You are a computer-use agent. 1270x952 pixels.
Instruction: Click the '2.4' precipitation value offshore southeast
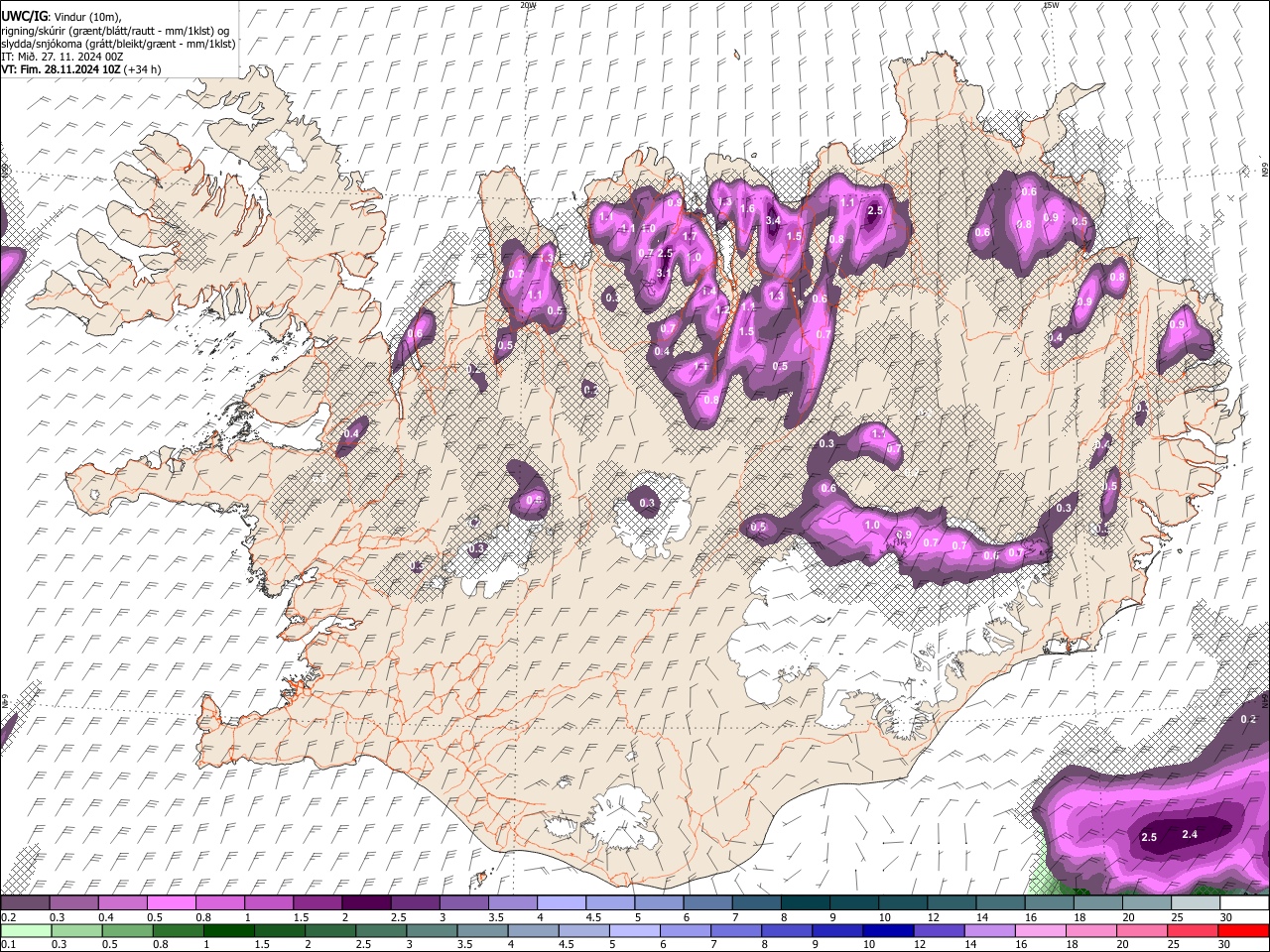pos(1190,834)
